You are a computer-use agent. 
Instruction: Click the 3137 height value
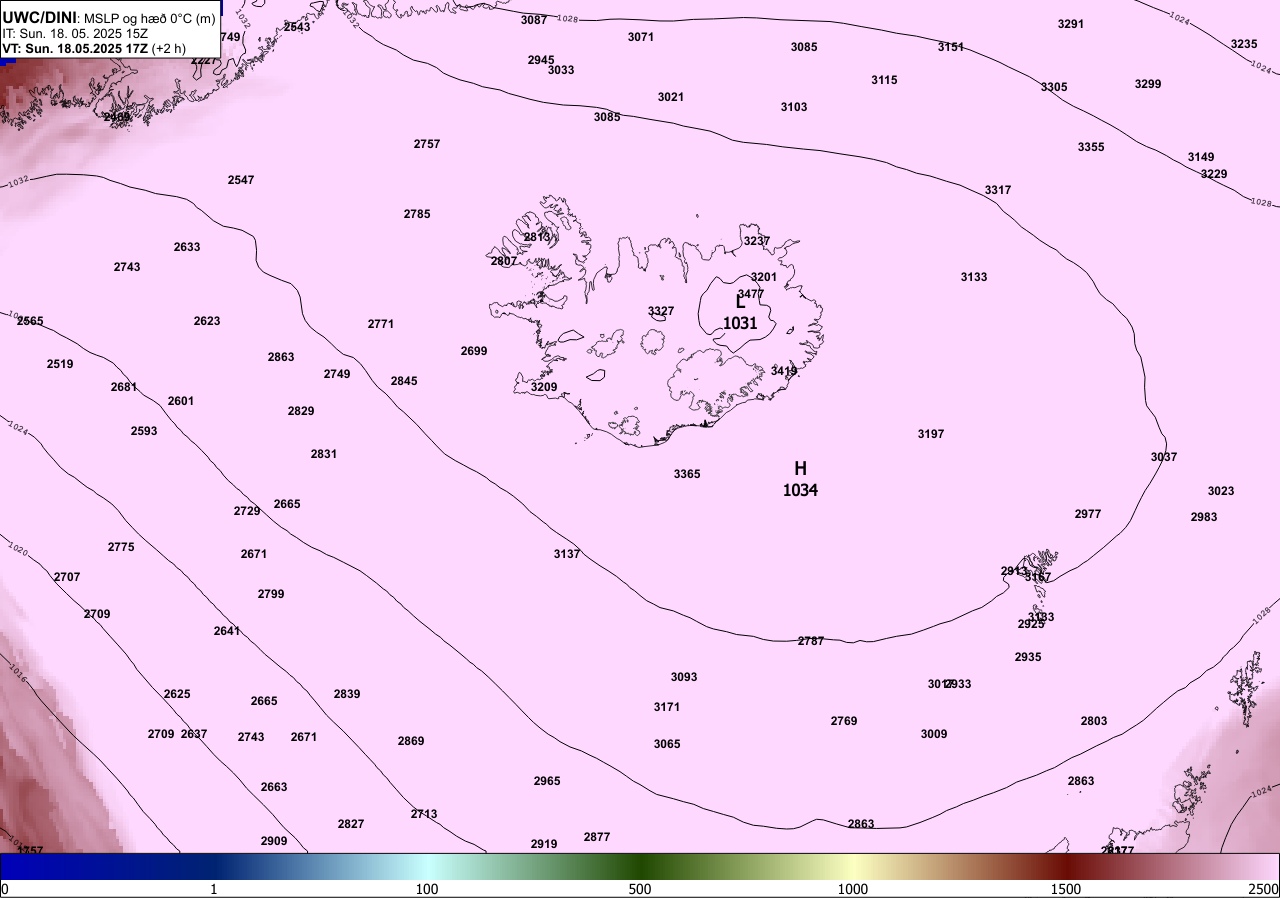click(x=567, y=554)
